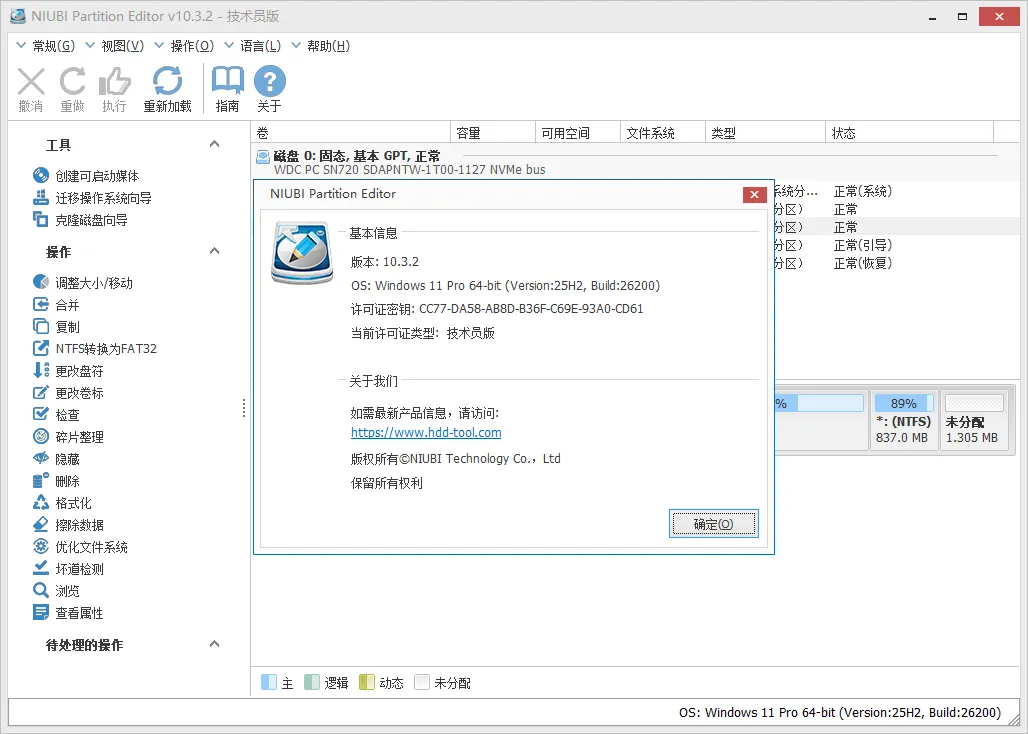The image size is (1028, 734).
Task: Select 创建可启动媒体 tool icon
Action: [x=41, y=176]
